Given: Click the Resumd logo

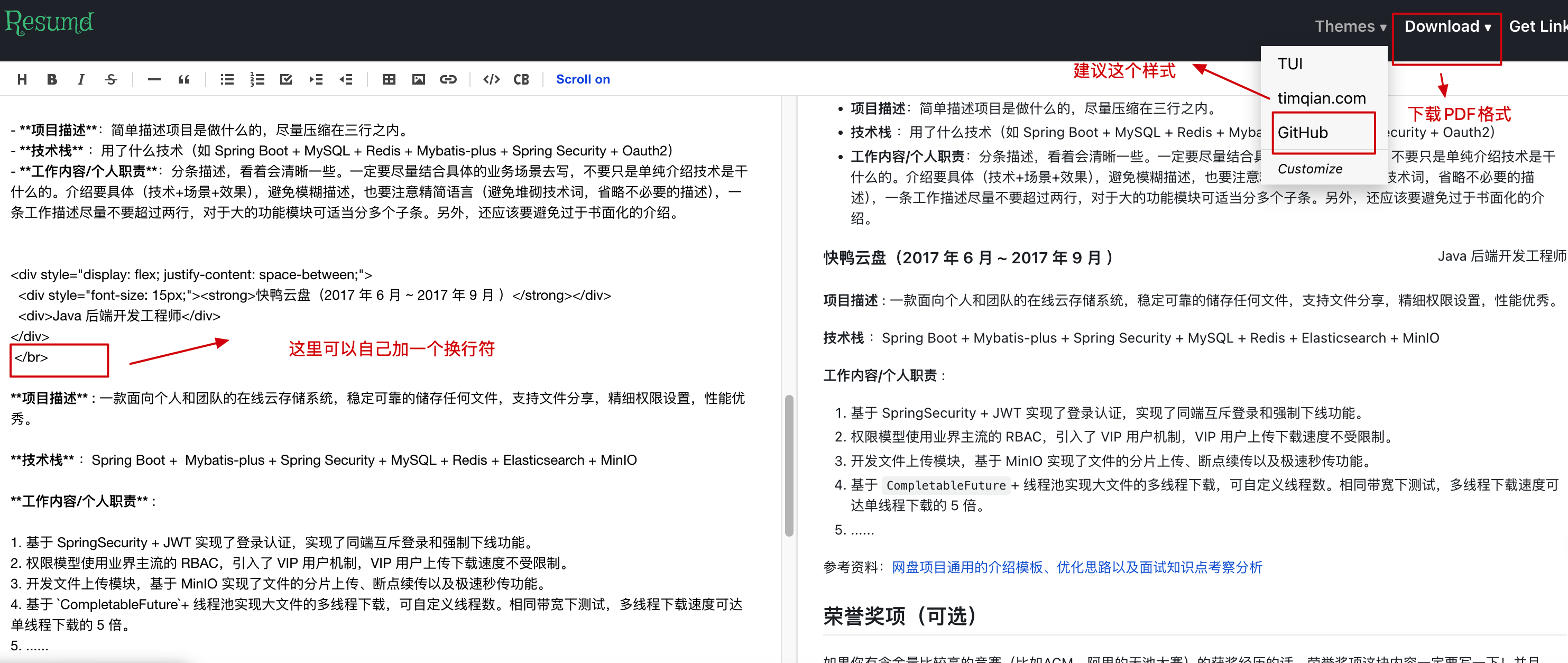Looking at the screenshot, I should pos(49,23).
